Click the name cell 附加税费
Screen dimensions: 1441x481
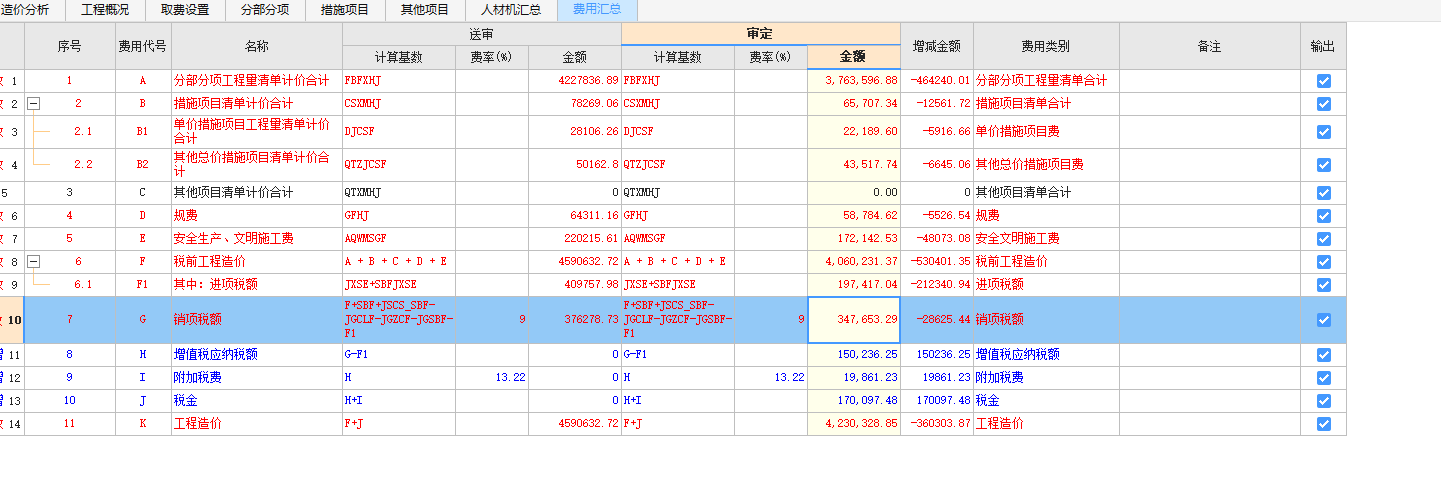pos(257,378)
